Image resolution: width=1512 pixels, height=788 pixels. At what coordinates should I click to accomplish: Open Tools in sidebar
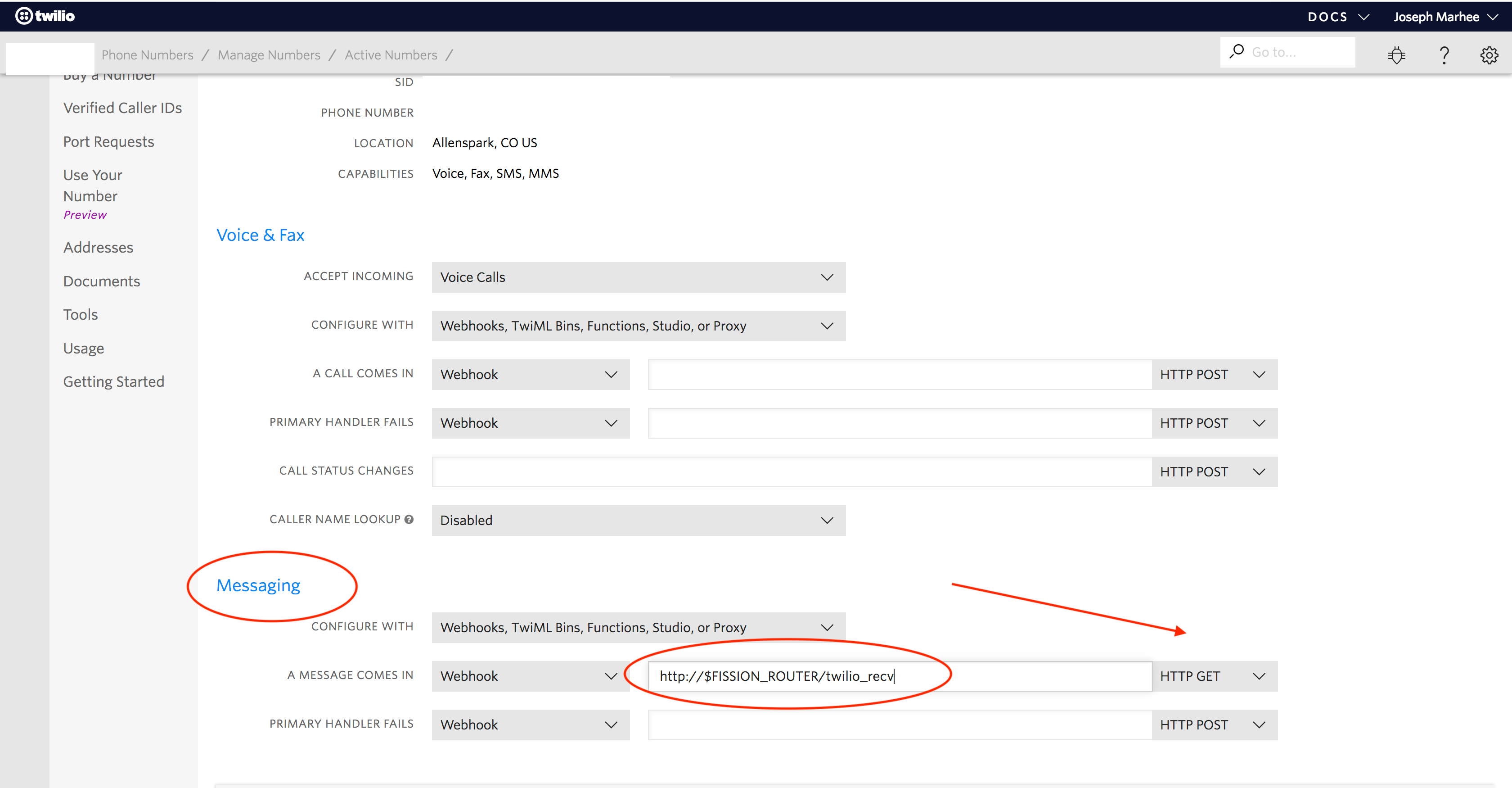[x=81, y=315]
